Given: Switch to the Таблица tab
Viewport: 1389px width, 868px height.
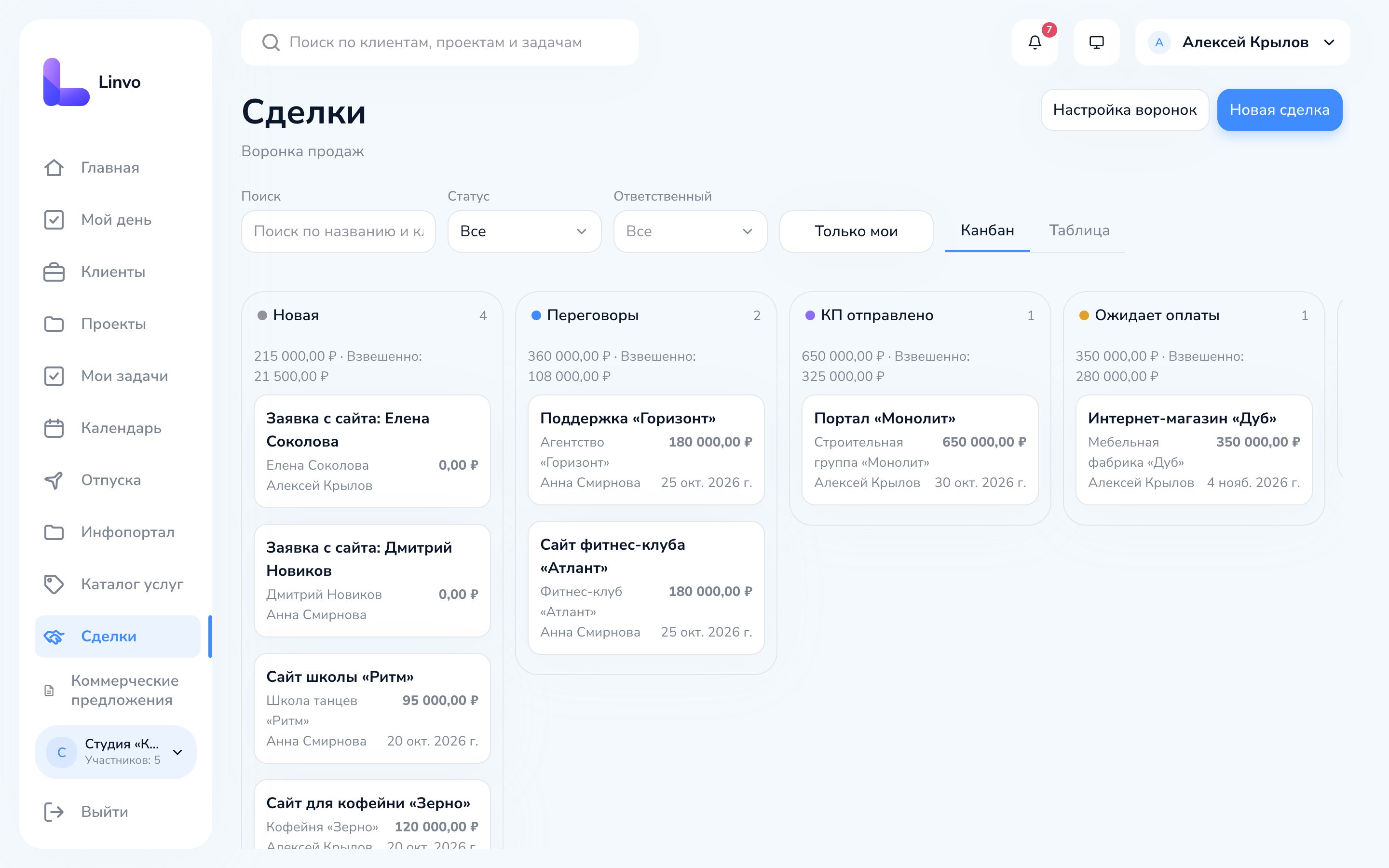Looking at the screenshot, I should (x=1079, y=230).
